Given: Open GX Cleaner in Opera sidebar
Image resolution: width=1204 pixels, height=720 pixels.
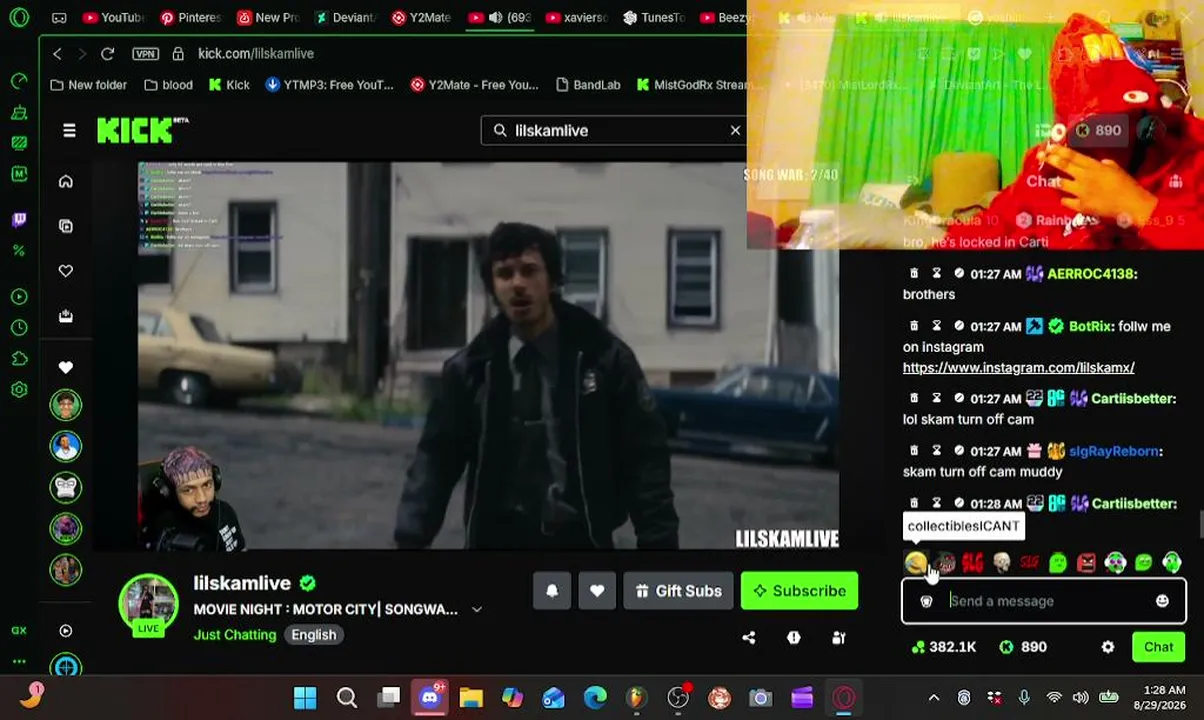Looking at the screenshot, I should (x=19, y=112).
